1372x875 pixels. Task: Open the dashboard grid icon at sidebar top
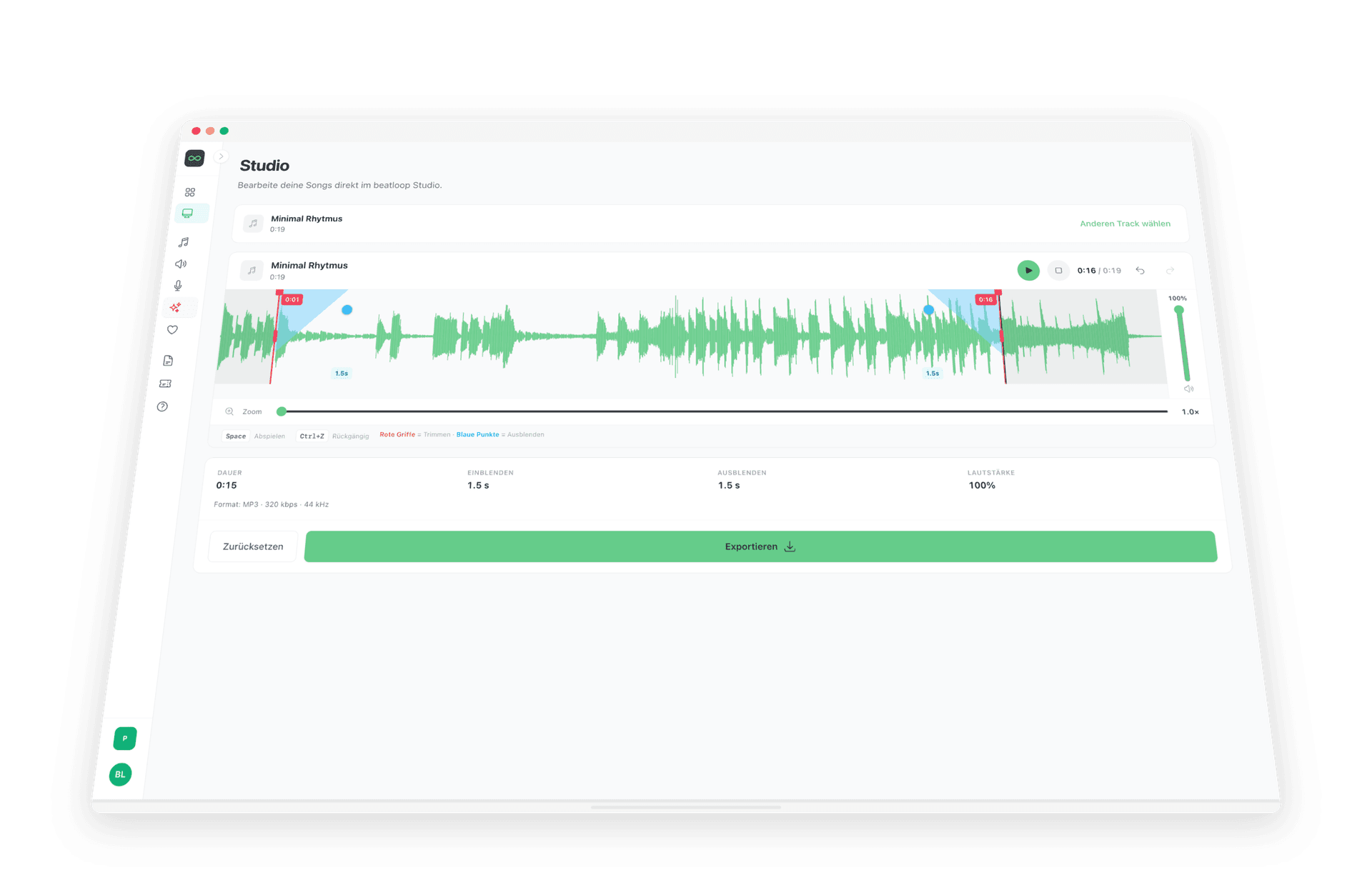[189, 191]
